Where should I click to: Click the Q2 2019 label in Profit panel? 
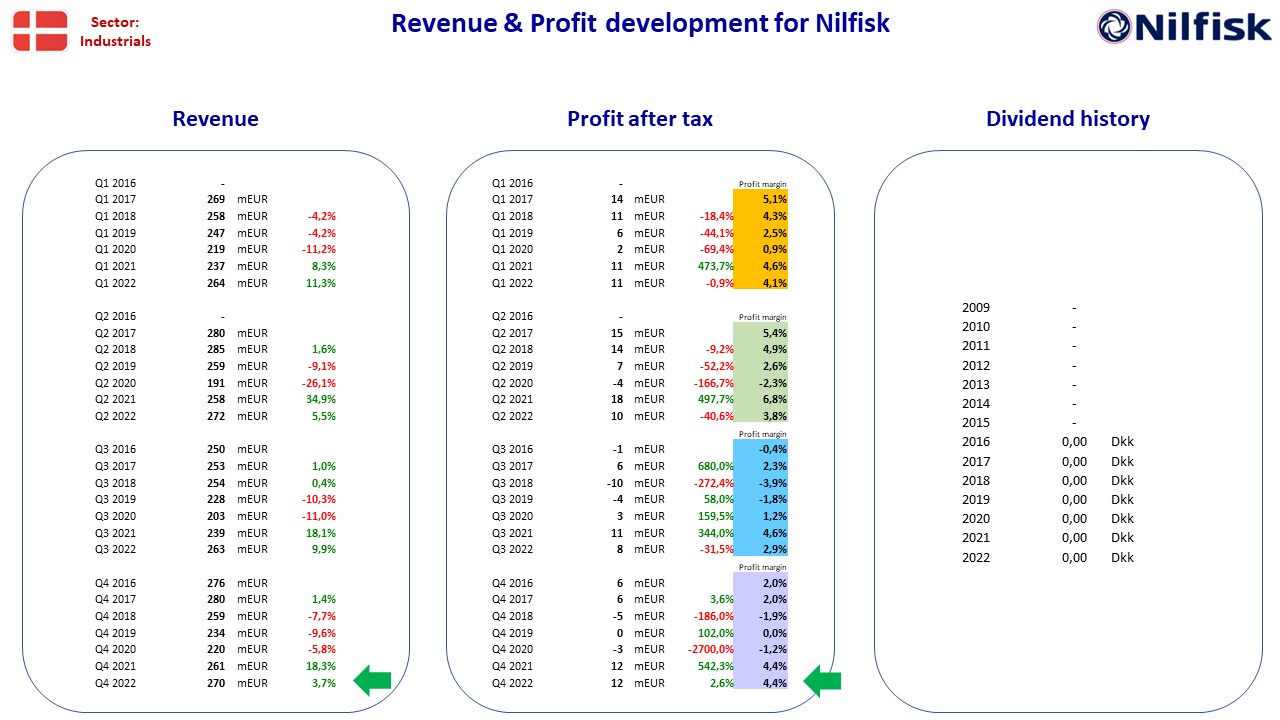click(513, 366)
